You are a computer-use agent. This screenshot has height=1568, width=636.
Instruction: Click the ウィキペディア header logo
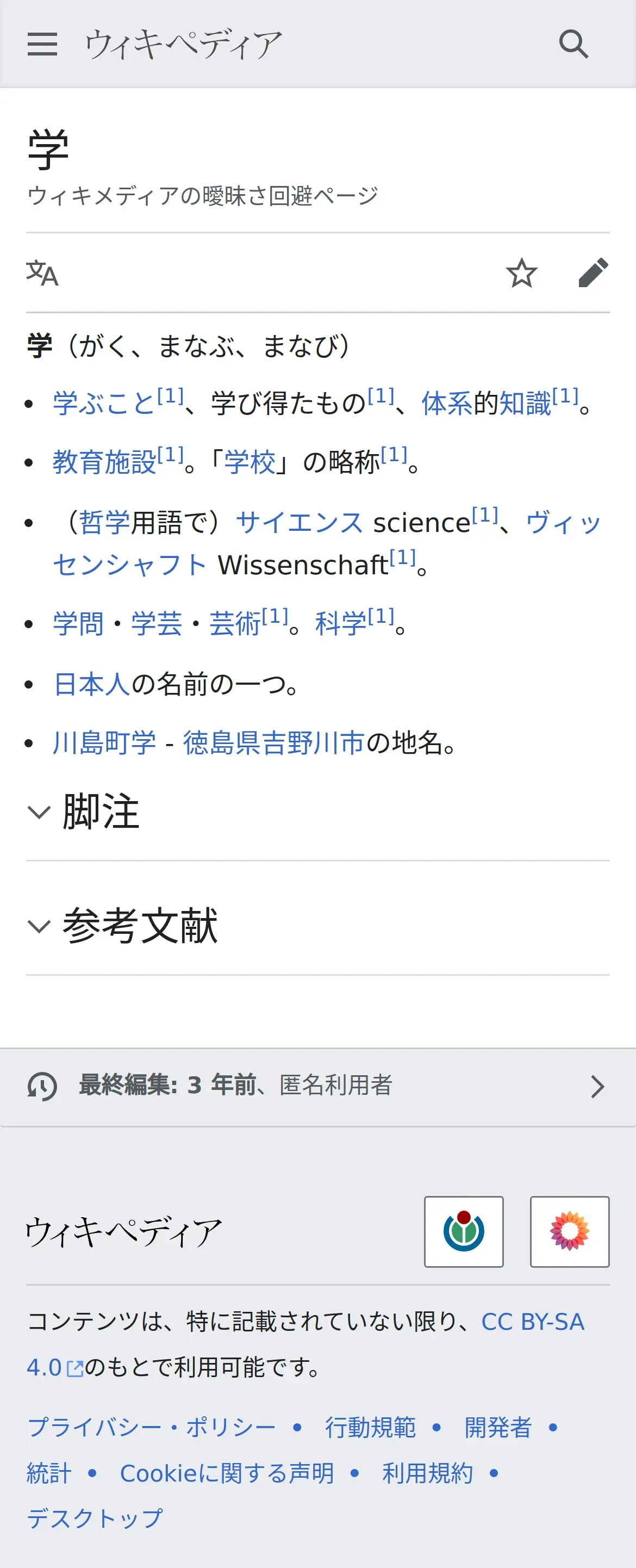point(183,45)
